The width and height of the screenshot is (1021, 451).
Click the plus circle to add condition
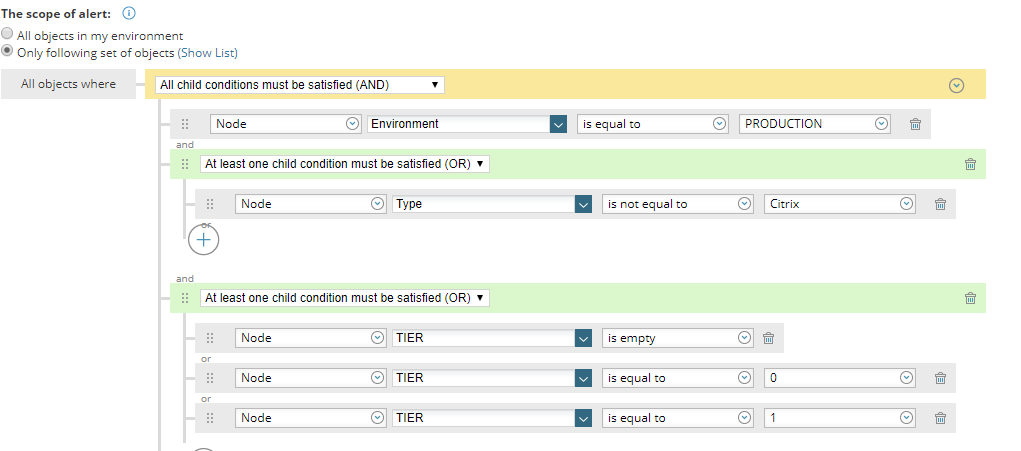(204, 239)
